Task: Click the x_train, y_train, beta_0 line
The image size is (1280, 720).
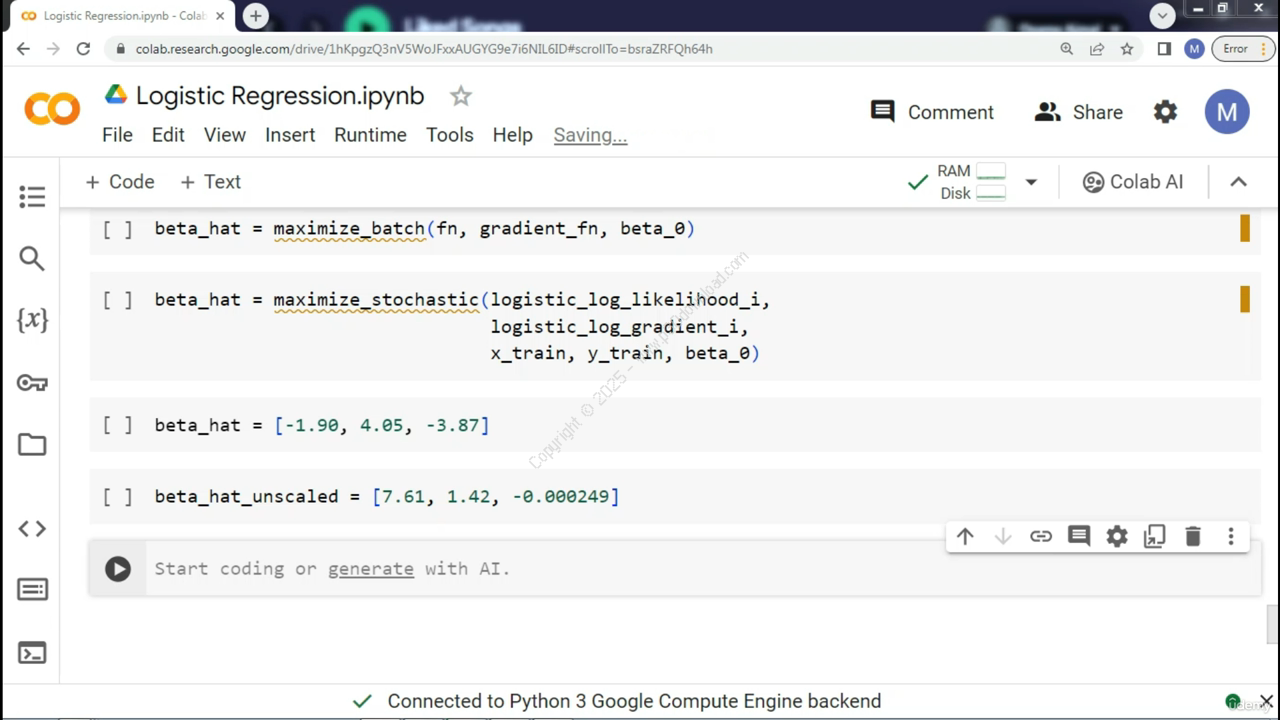Action: (625, 354)
